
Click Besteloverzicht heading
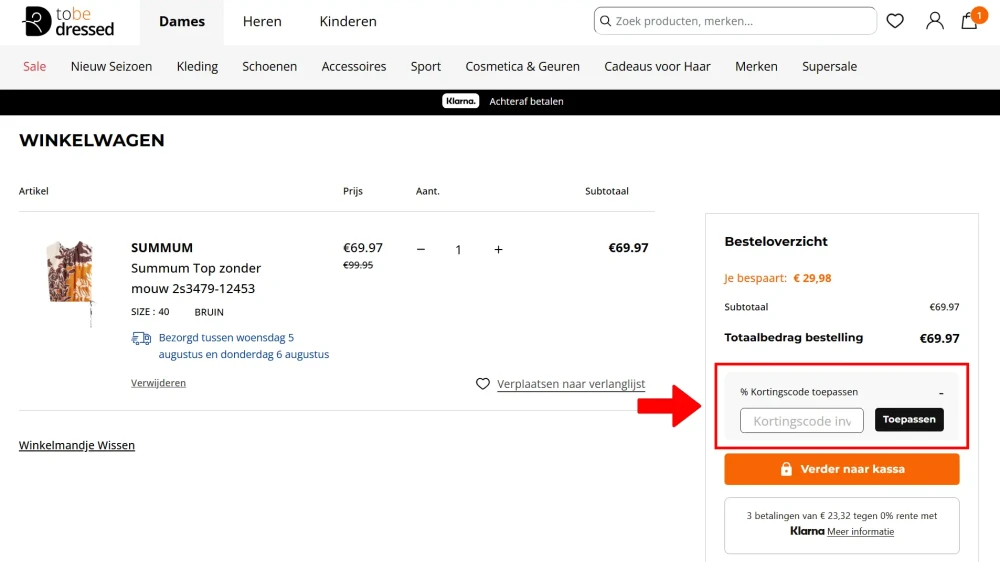[x=776, y=241]
